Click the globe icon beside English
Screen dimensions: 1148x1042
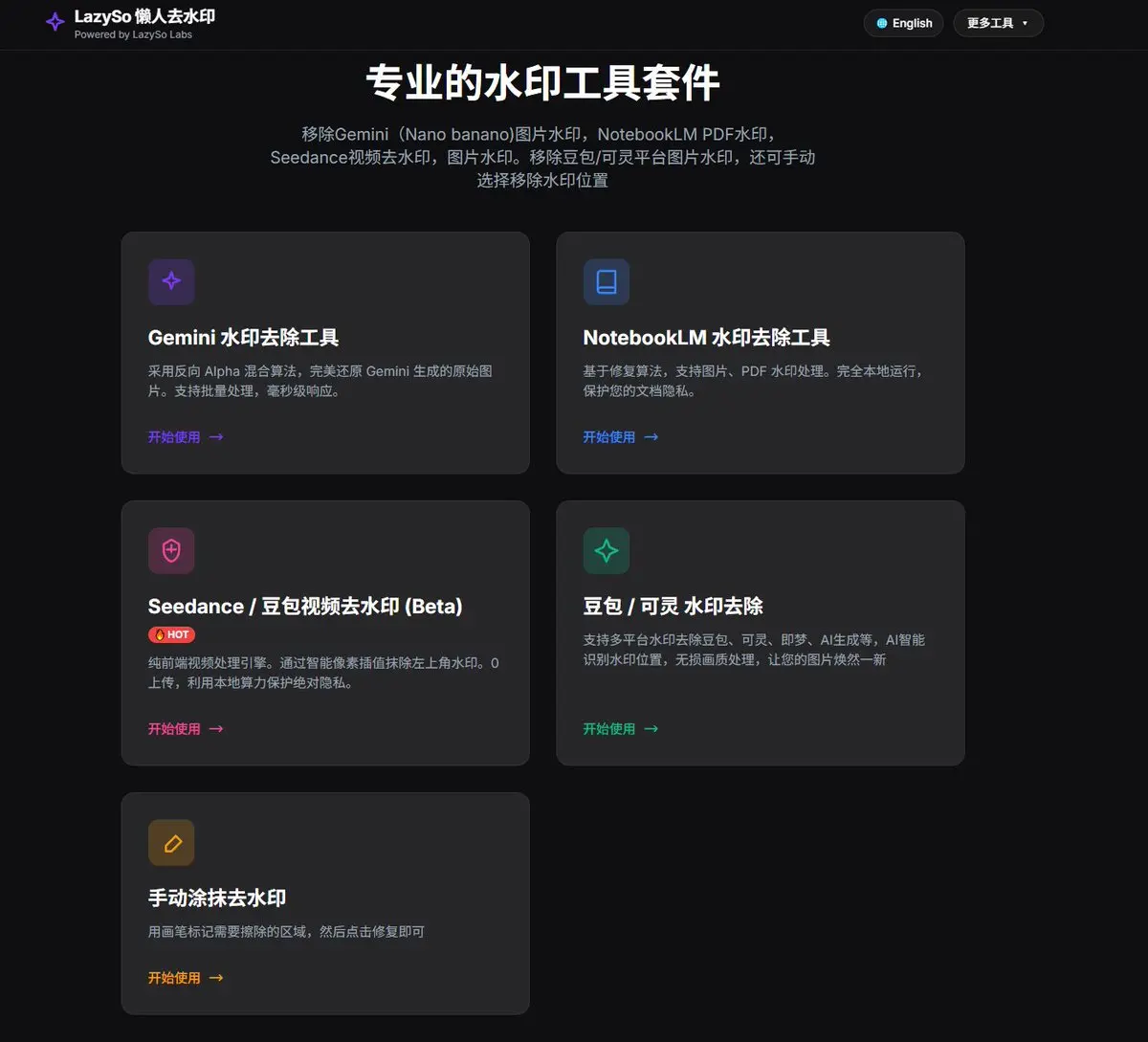tap(882, 24)
